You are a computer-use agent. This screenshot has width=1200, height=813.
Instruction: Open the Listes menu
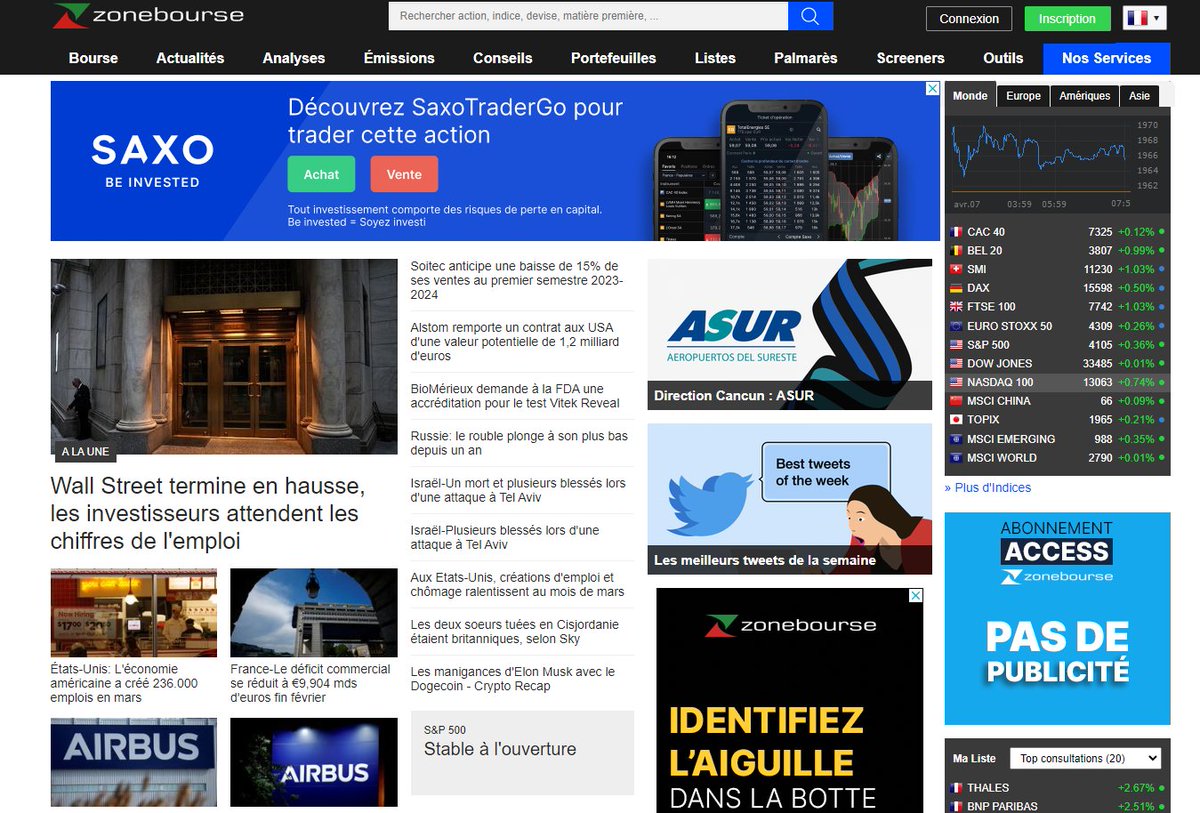click(715, 58)
